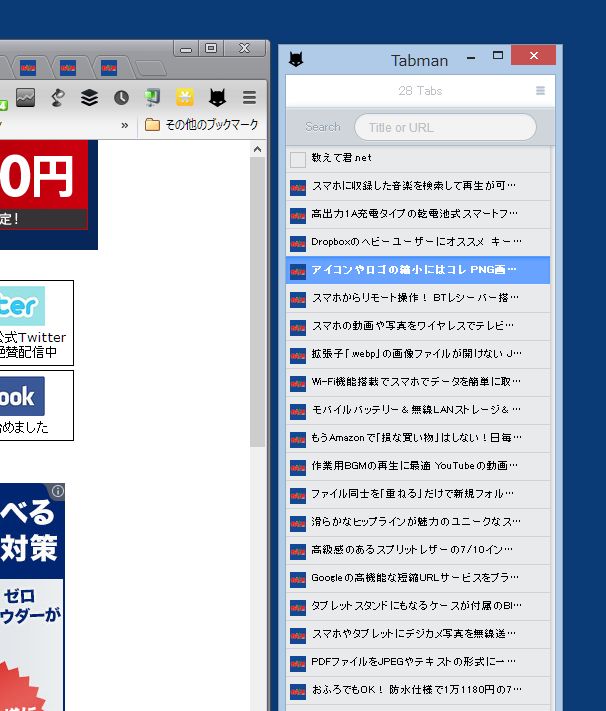This screenshot has width=606, height=711.
Task: Select the スマホやタブレットにデジカメ写真 tab entry
Action: pos(418,634)
